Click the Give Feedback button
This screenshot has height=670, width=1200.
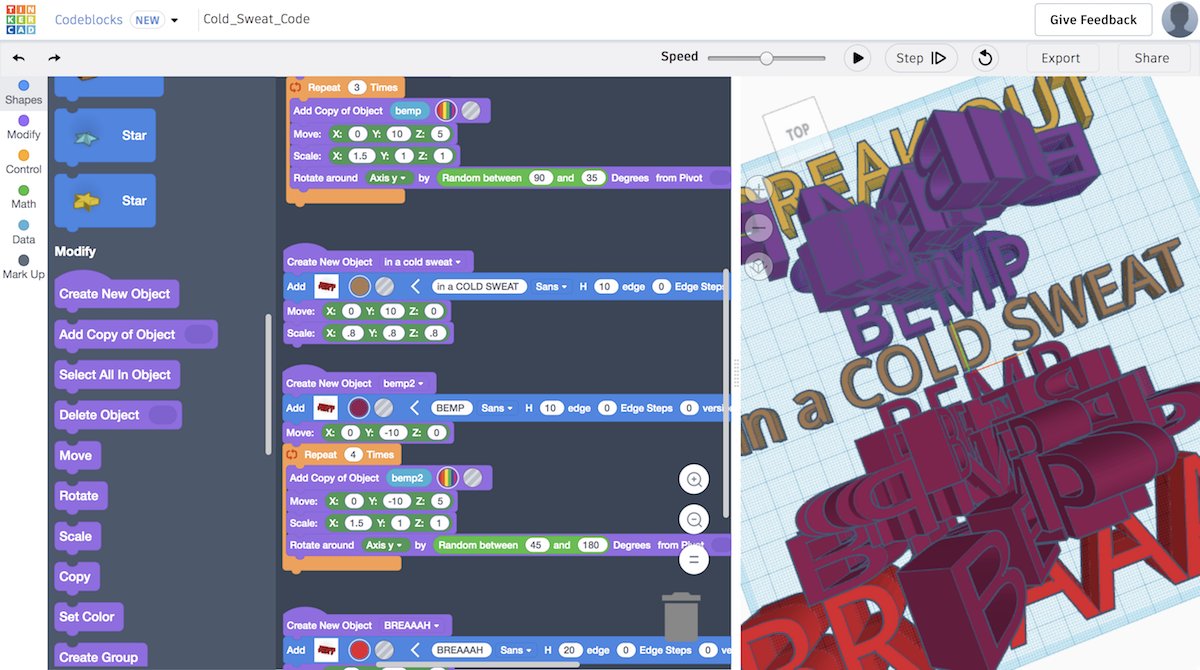pyautogui.click(x=1093, y=19)
